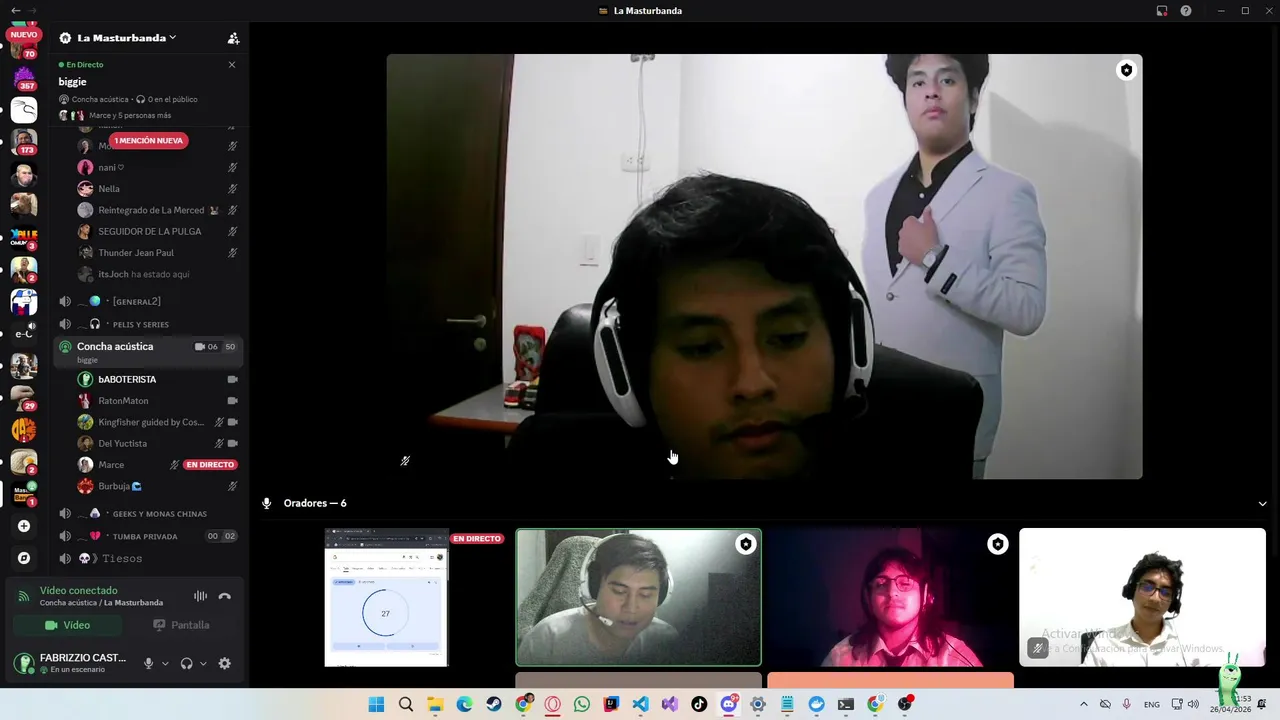This screenshot has width=1280, height=720.
Task: Toggle screen share with the Pantalla button
Action: click(181, 625)
